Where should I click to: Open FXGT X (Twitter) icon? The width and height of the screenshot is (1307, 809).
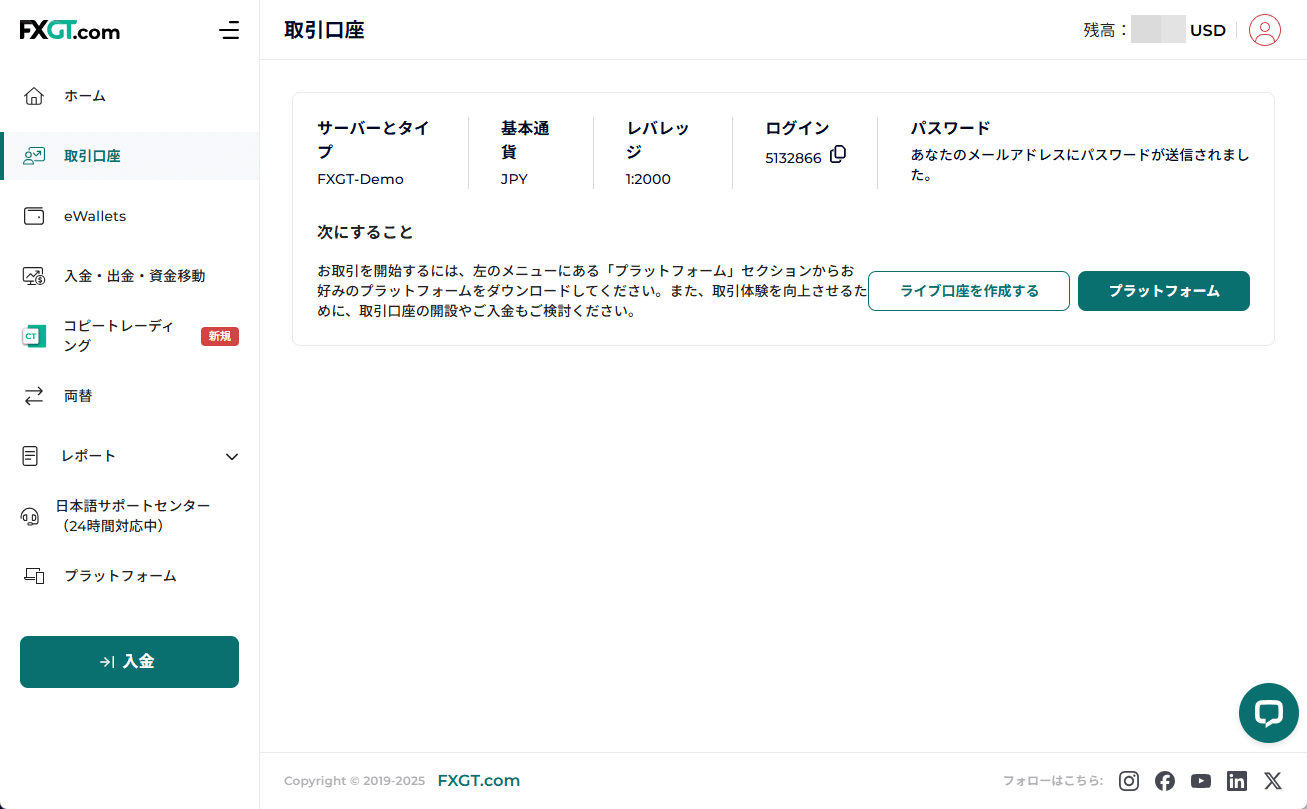point(1272,781)
